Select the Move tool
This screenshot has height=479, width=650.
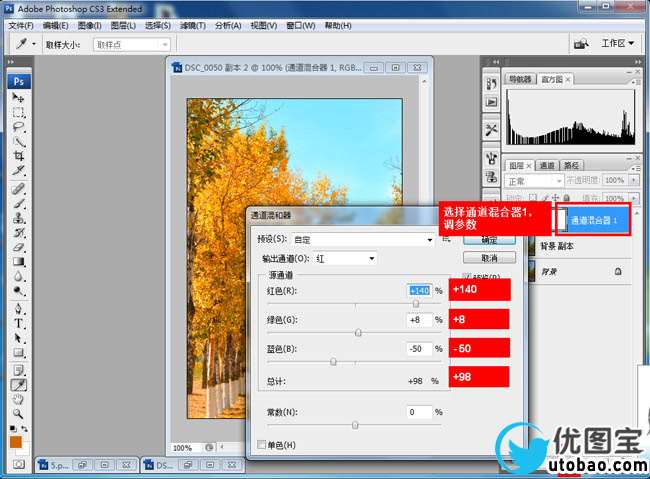(x=18, y=98)
